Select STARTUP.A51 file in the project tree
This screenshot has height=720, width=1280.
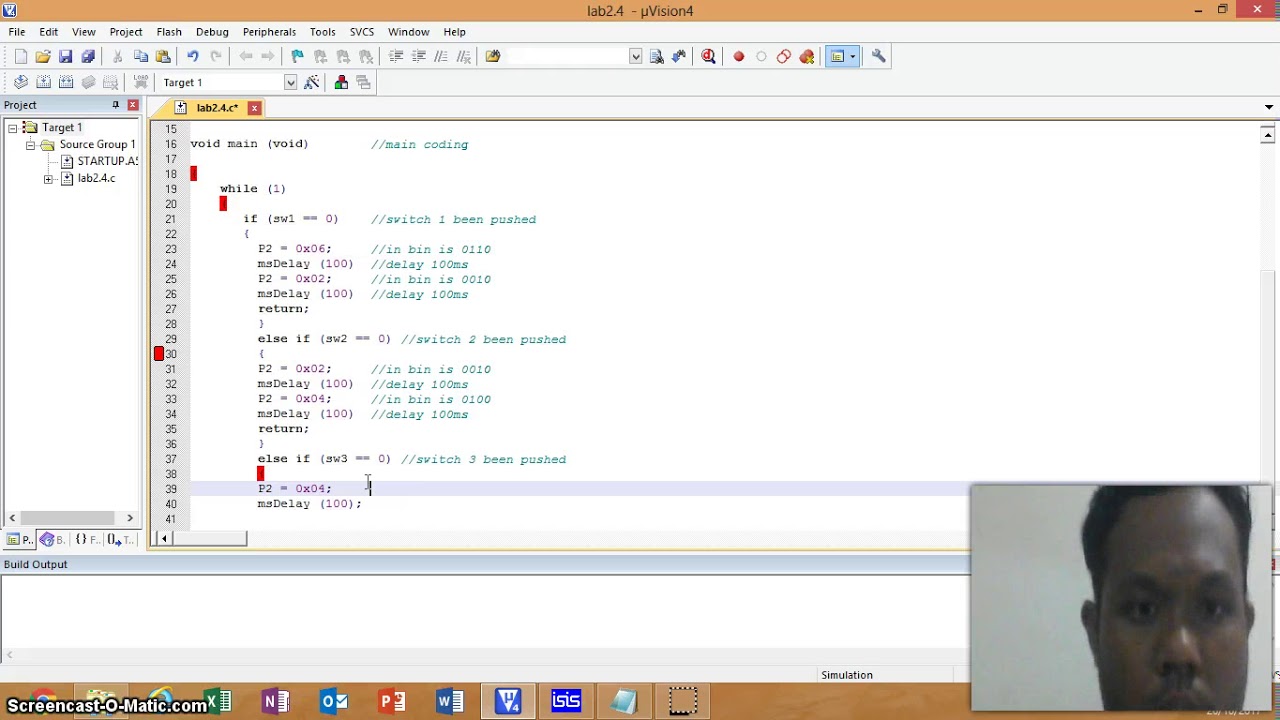108,162
